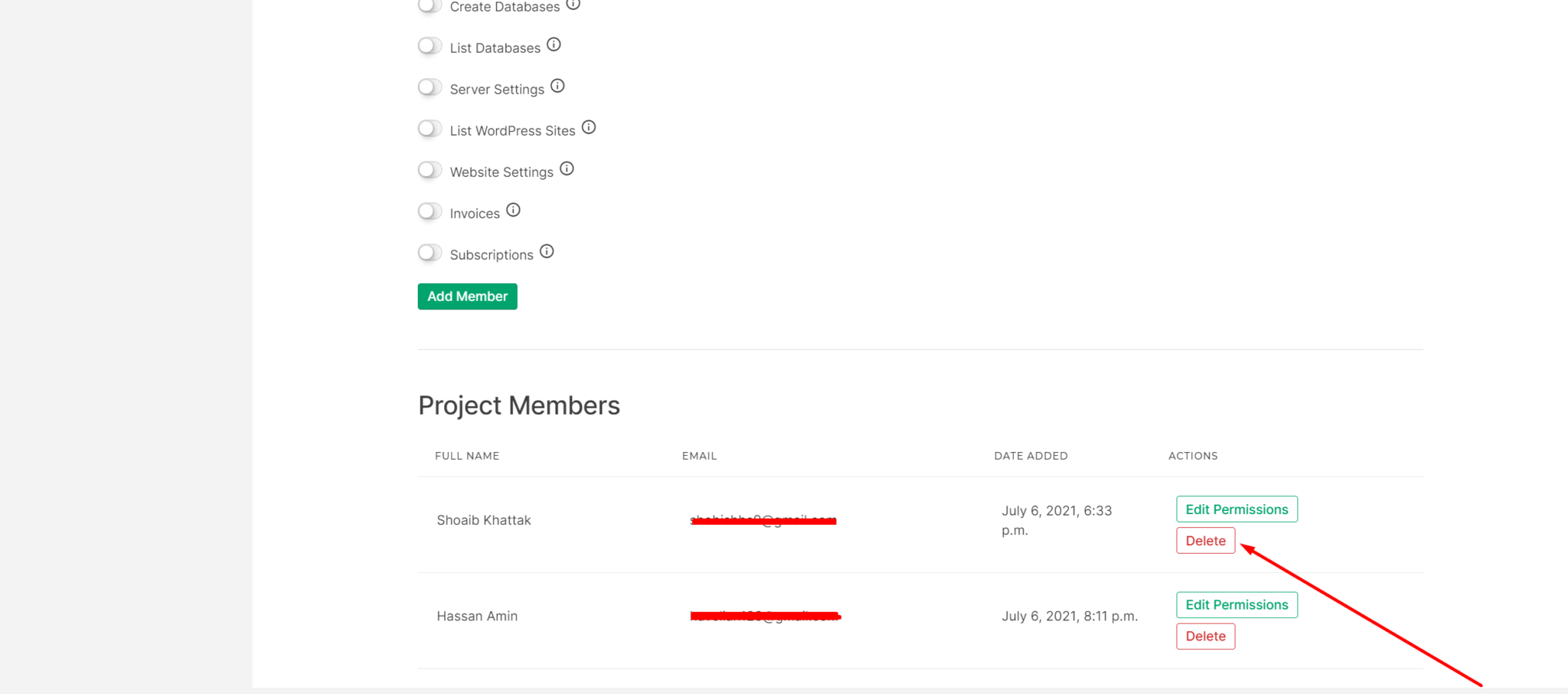Image resolution: width=1568 pixels, height=694 pixels.
Task: Click the FULL NAME column header
Action: pyautogui.click(x=466, y=455)
